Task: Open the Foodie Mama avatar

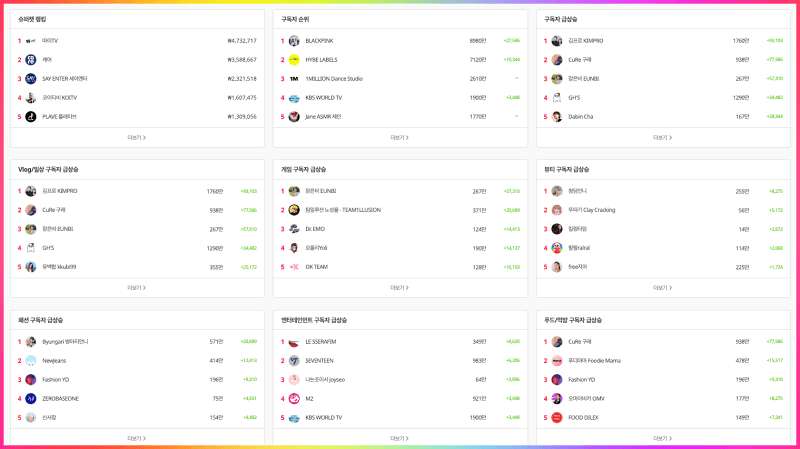Action: (557, 361)
